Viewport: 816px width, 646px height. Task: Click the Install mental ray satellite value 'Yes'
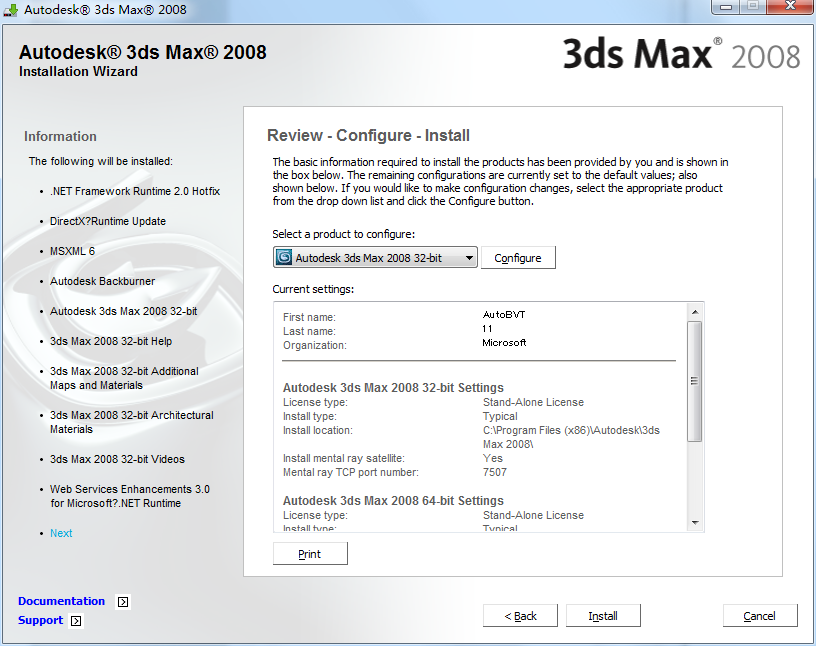[x=492, y=458]
